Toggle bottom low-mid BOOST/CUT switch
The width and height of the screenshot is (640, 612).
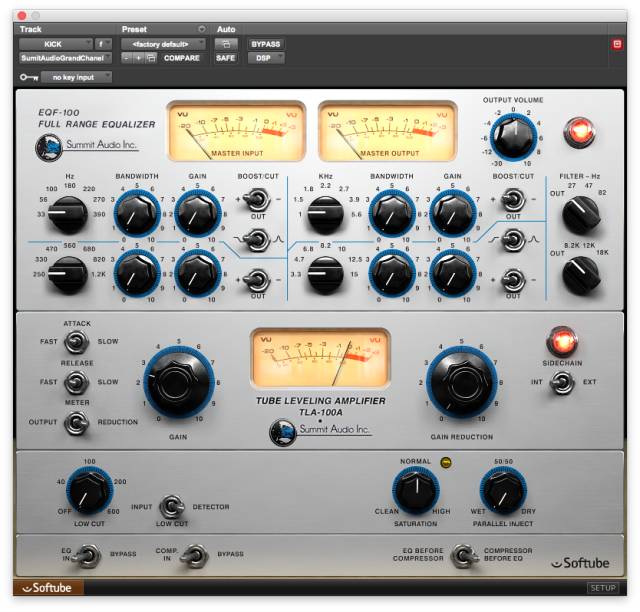tap(258, 280)
